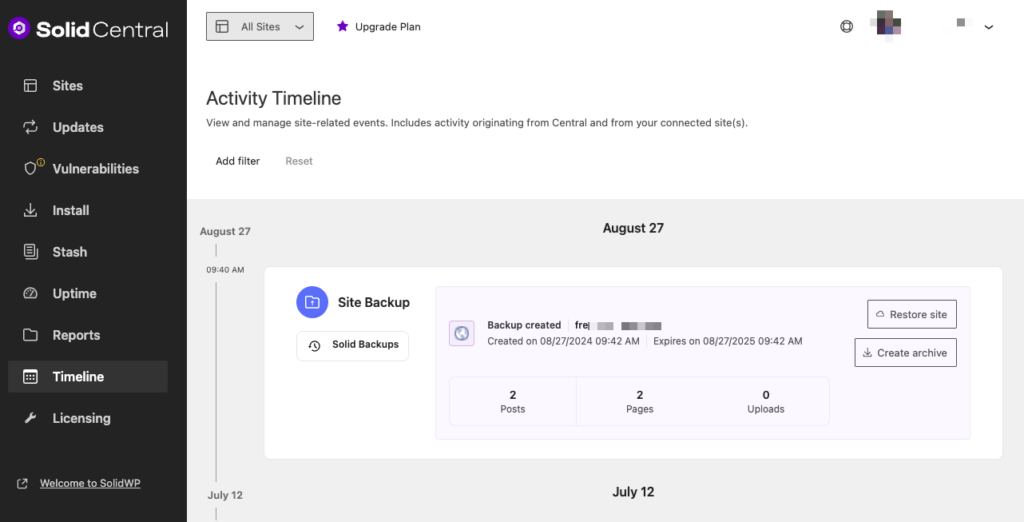Select the Timeline menu item
1024x522 pixels.
click(x=78, y=377)
